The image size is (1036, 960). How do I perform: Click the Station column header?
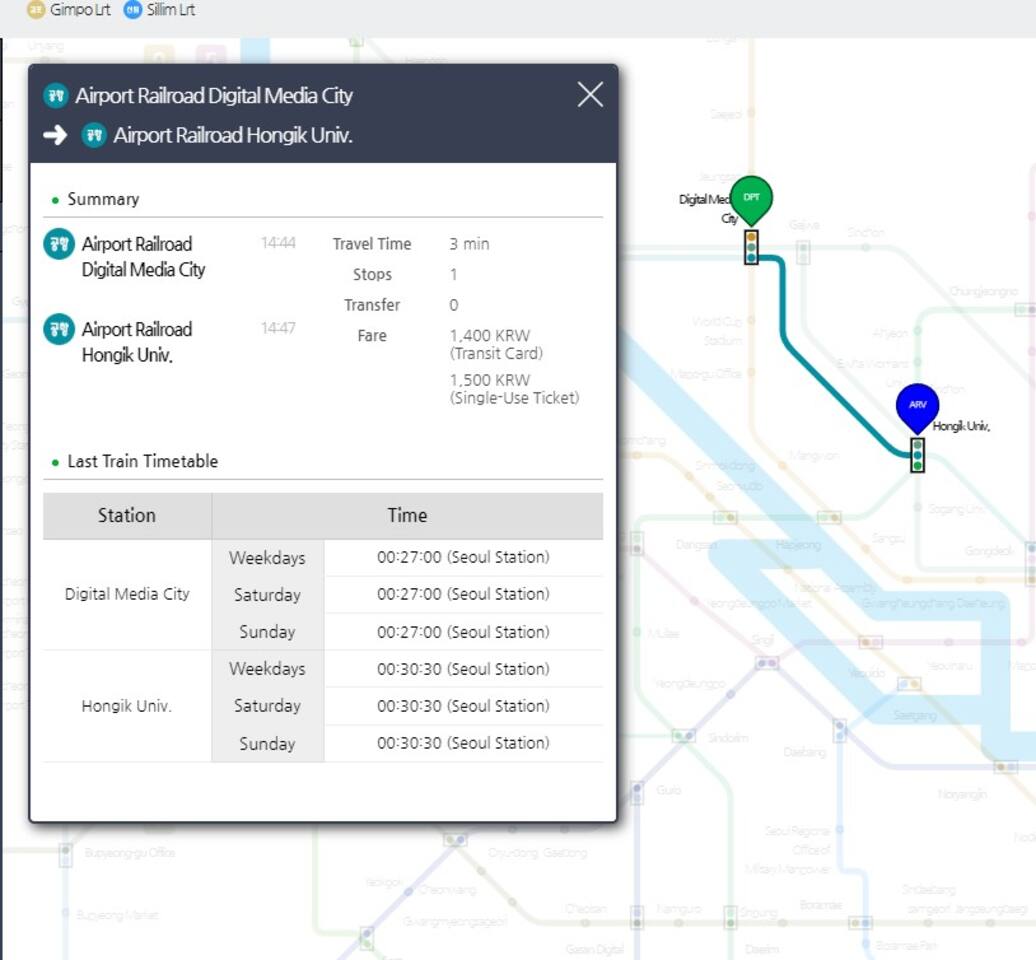127,516
